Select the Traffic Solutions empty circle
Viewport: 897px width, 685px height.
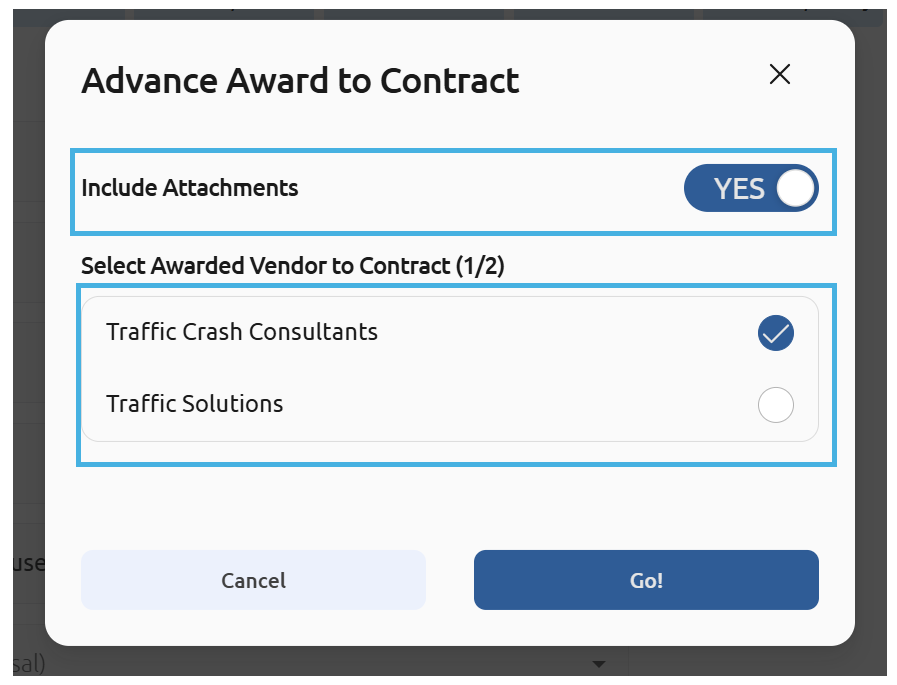point(776,405)
